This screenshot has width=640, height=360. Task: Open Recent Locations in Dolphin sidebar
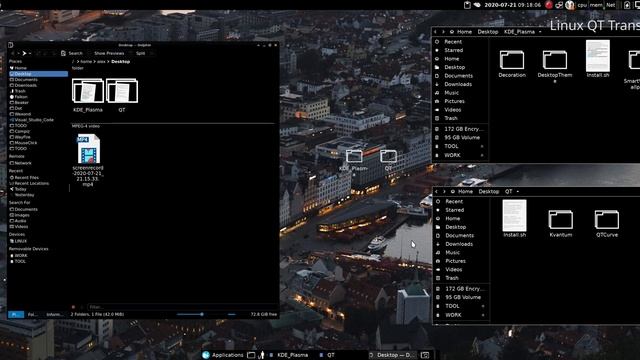coord(29,183)
